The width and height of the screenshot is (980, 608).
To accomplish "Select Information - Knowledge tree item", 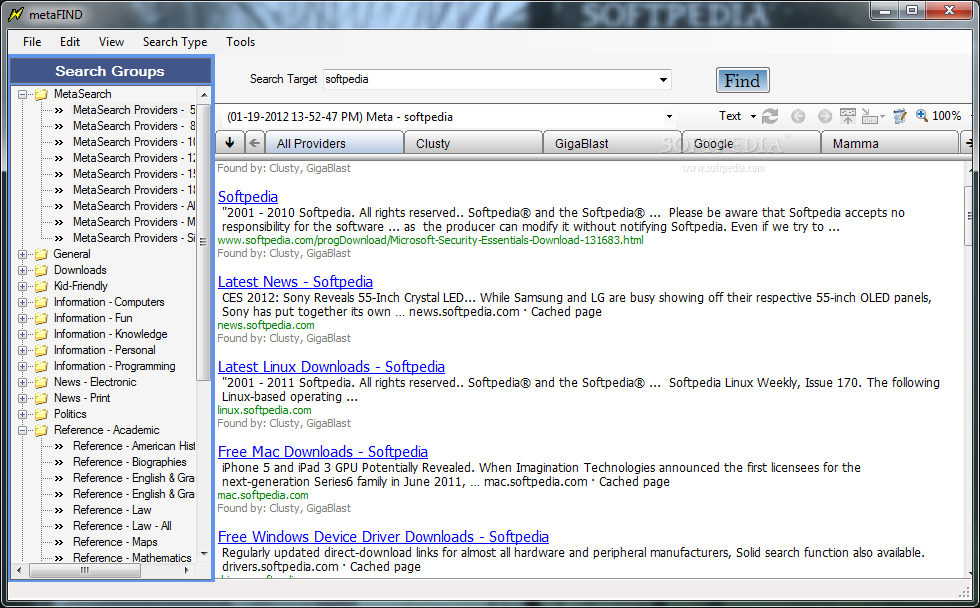I will (x=111, y=334).
